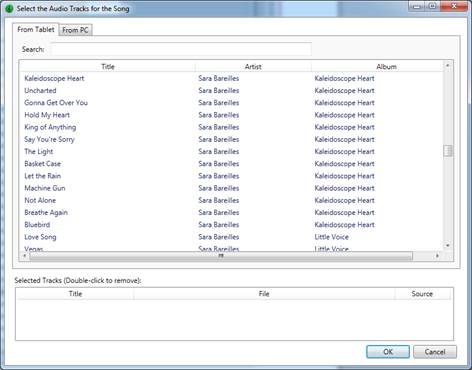Click horizontal scrollbar right arrow

point(437,256)
